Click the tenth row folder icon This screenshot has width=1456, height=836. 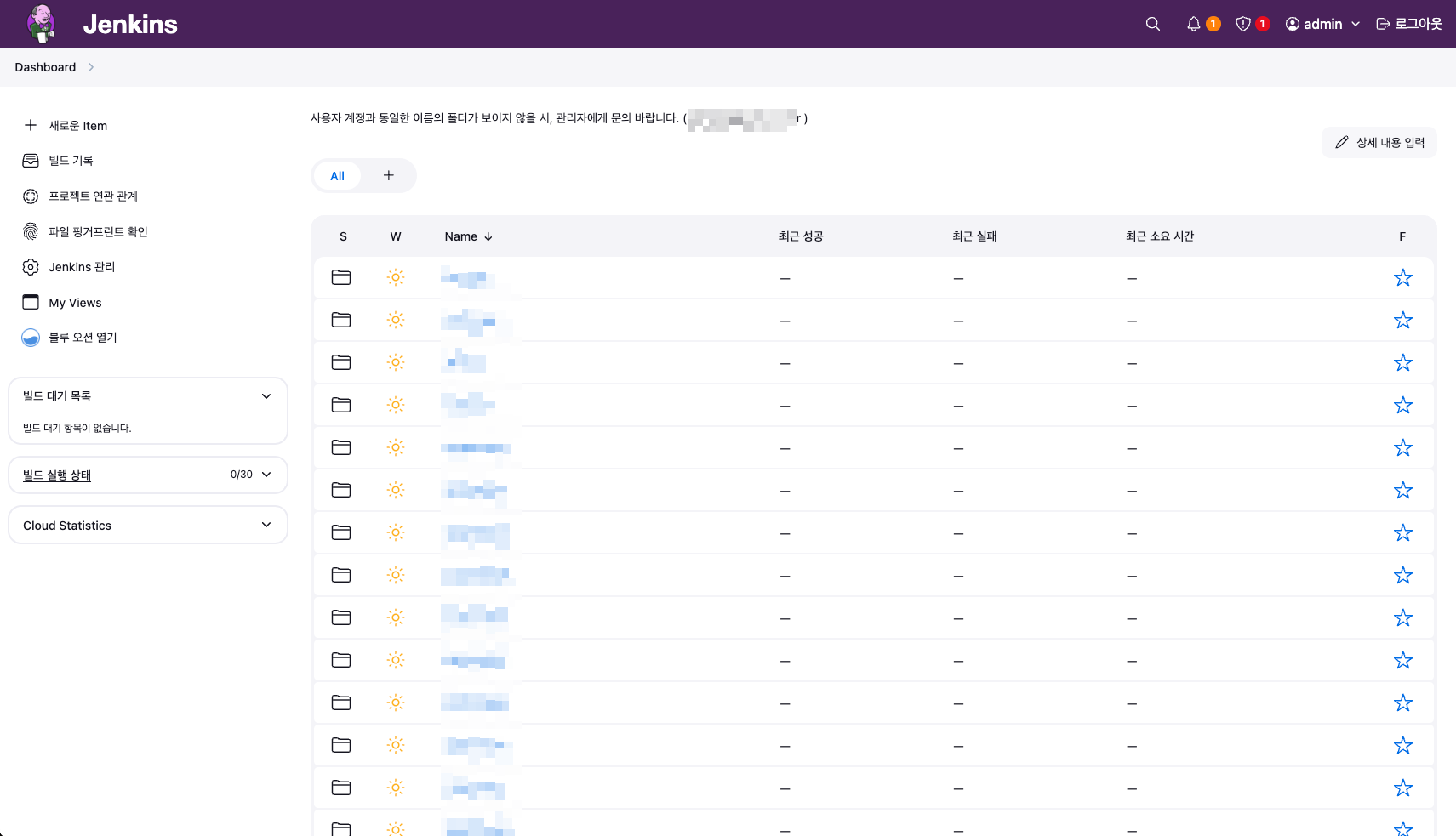click(x=341, y=660)
